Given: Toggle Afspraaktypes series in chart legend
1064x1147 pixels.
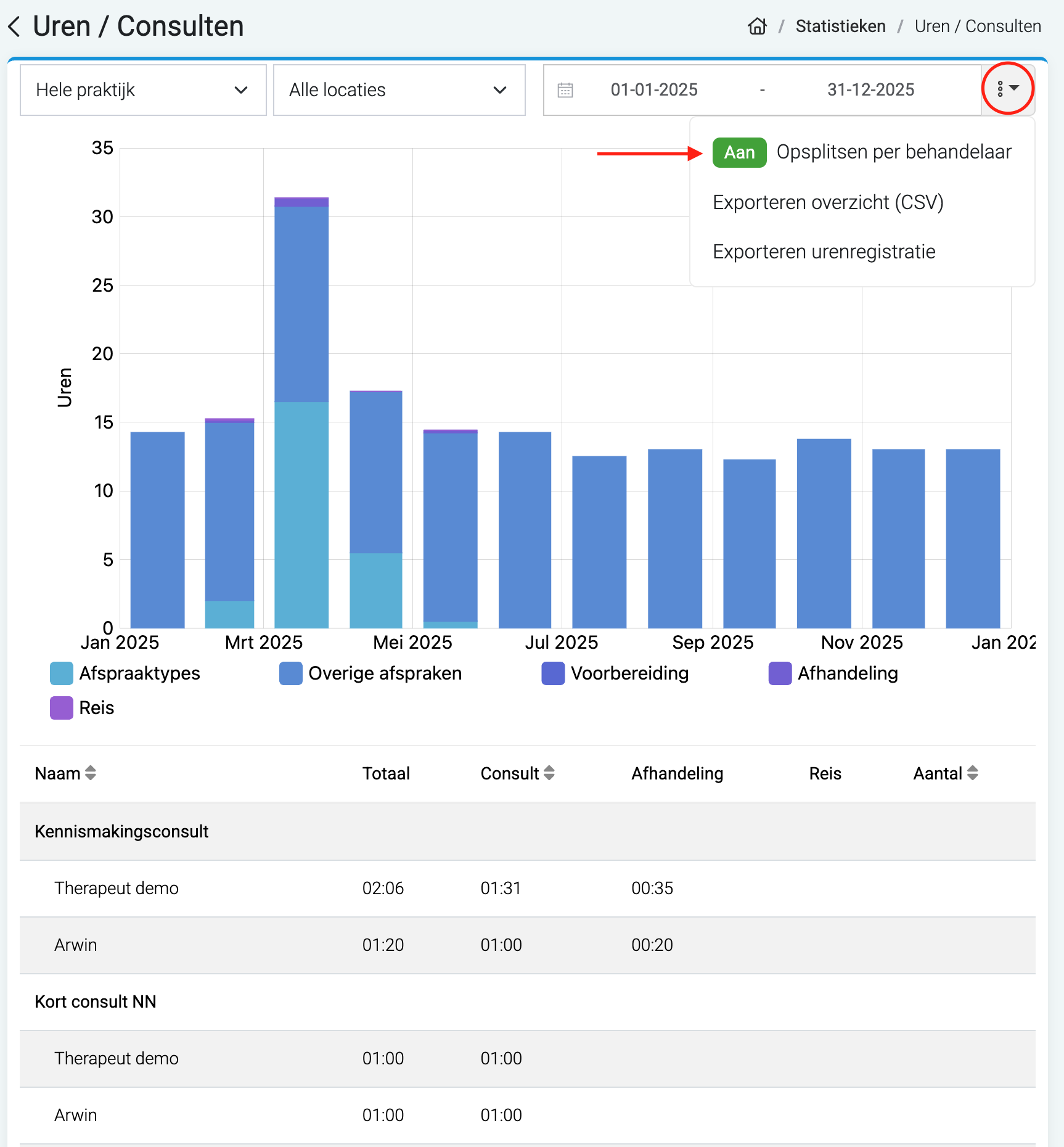Looking at the screenshot, I should tap(125, 673).
